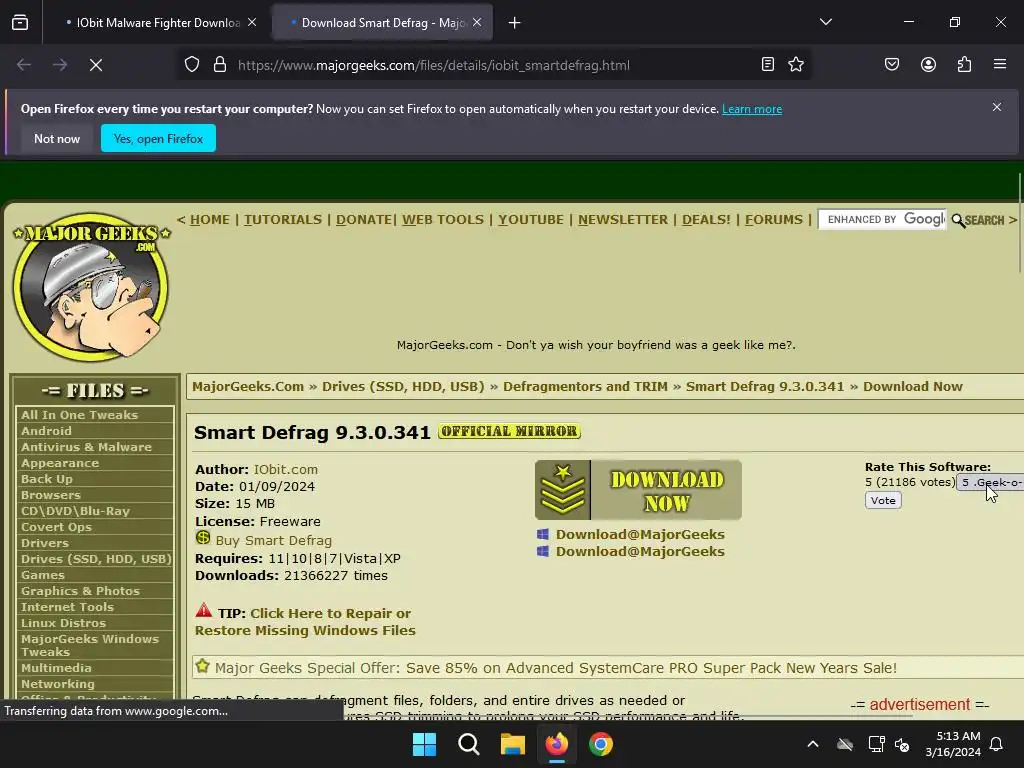Follow the Learn more link

click(x=752, y=109)
